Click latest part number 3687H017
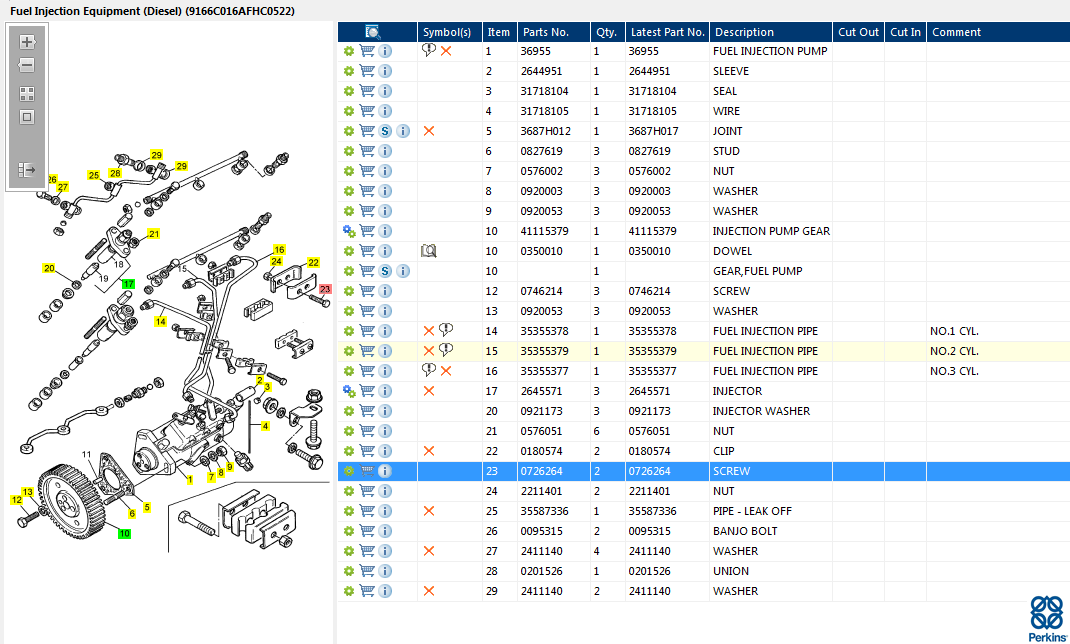This screenshot has width=1070, height=644. [652, 131]
